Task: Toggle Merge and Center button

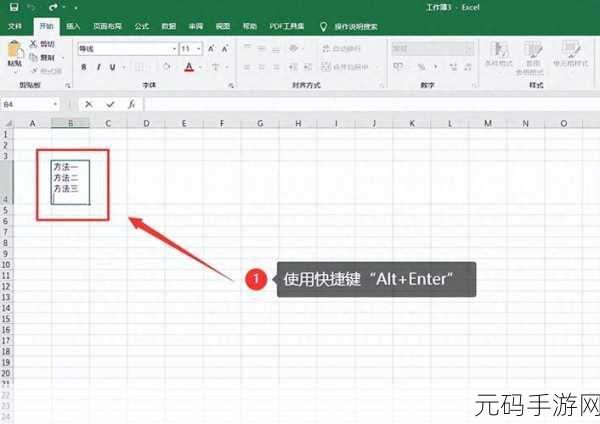Action: [344, 67]
